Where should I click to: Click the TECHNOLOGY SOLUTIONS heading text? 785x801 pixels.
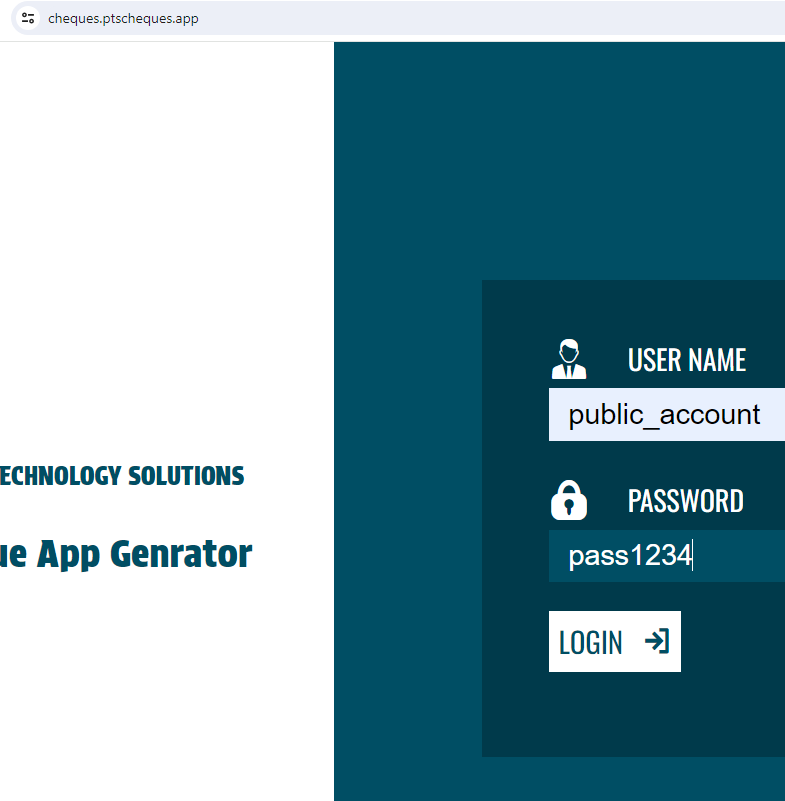(x=122, y=476)
